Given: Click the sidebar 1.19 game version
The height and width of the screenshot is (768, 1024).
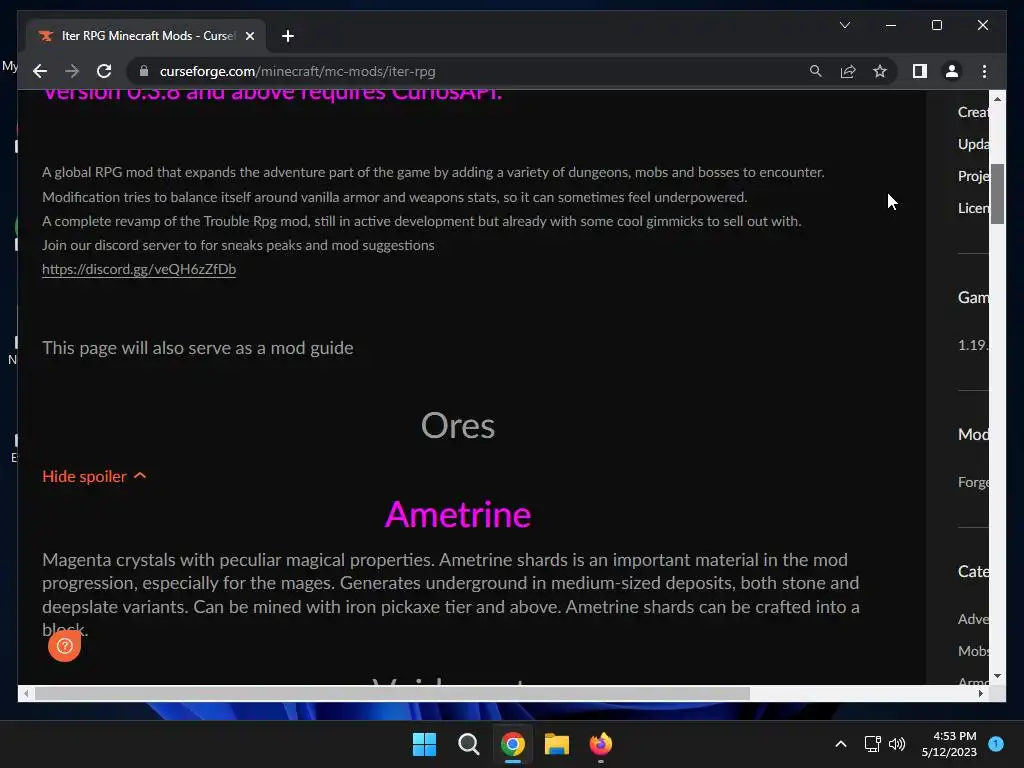Looking at the screenshot, I should (973, 345).
